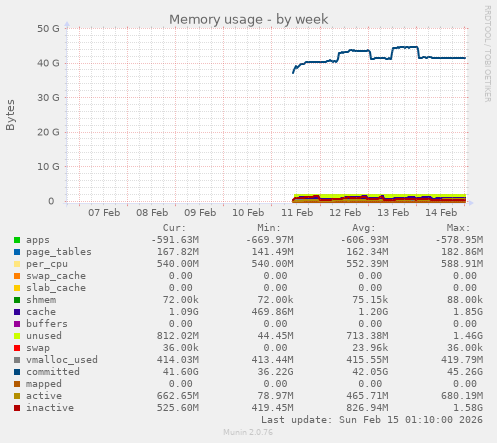Click the 'inactive' legend label
497x443 pixels.
tap(50, 408)
